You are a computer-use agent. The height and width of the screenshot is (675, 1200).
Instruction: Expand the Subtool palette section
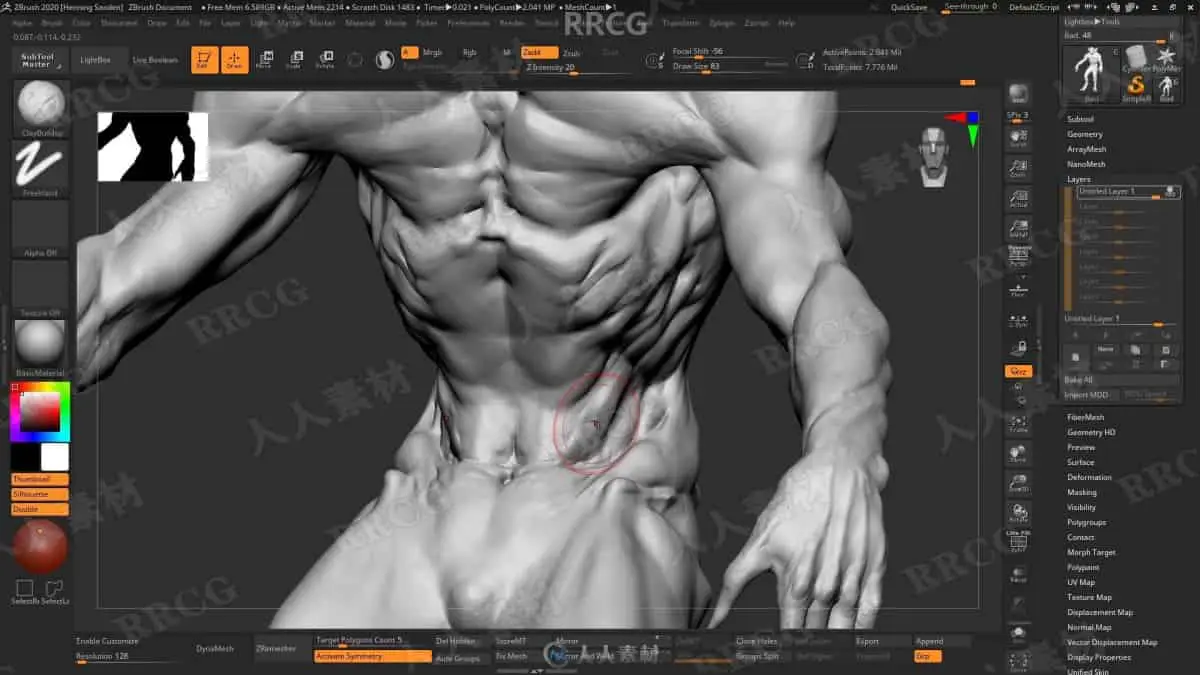(x=1080, y=119)
